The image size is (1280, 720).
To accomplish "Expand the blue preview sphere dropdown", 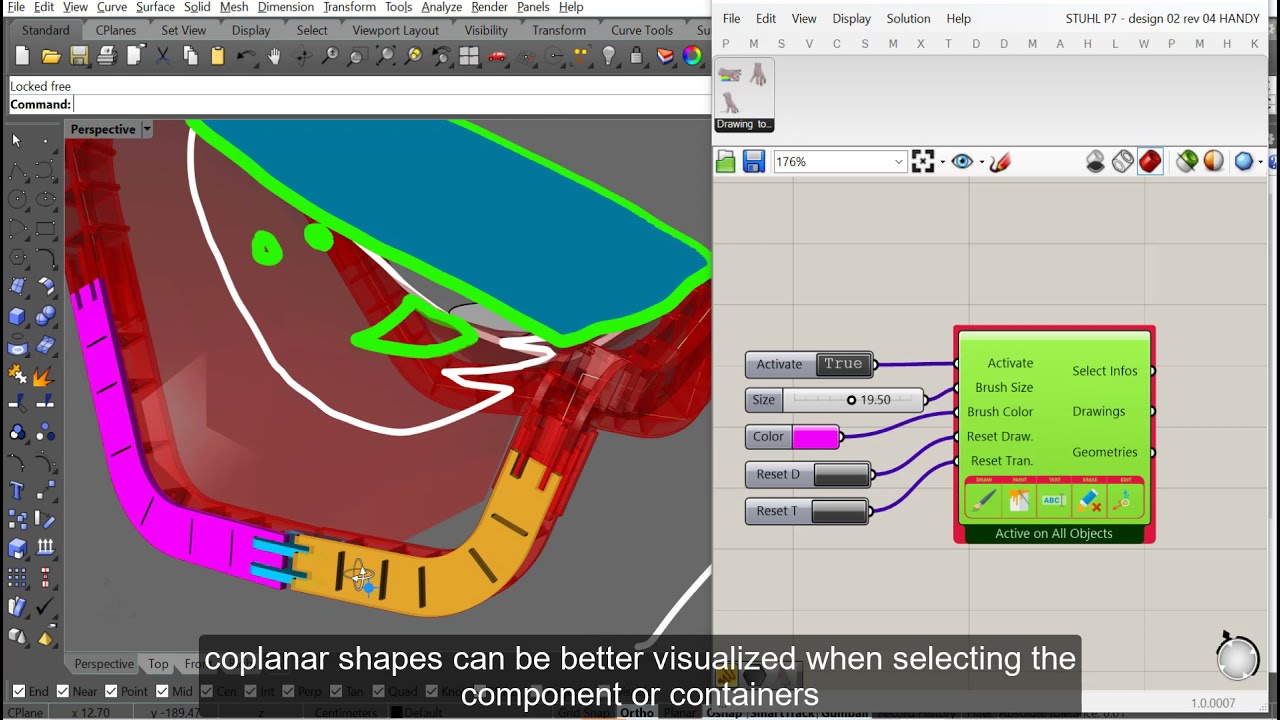I will tap(1263, 162).
